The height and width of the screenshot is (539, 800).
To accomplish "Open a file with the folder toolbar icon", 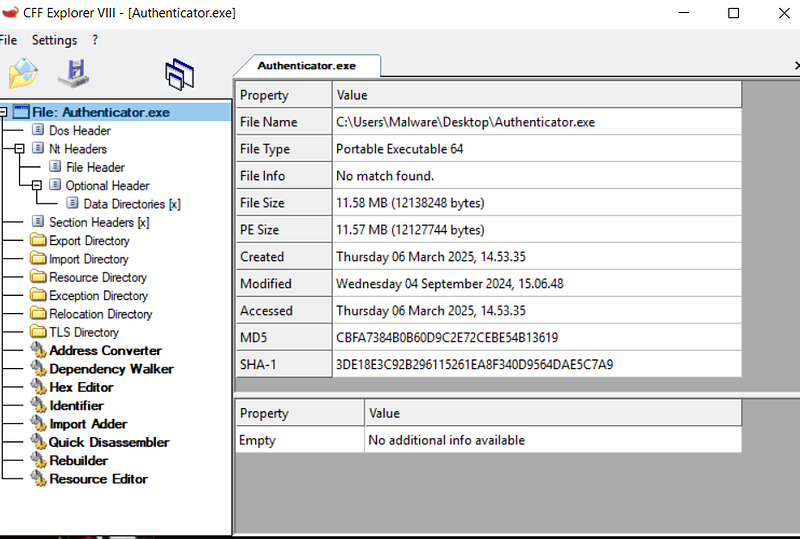I will click(x=23, y=73).
